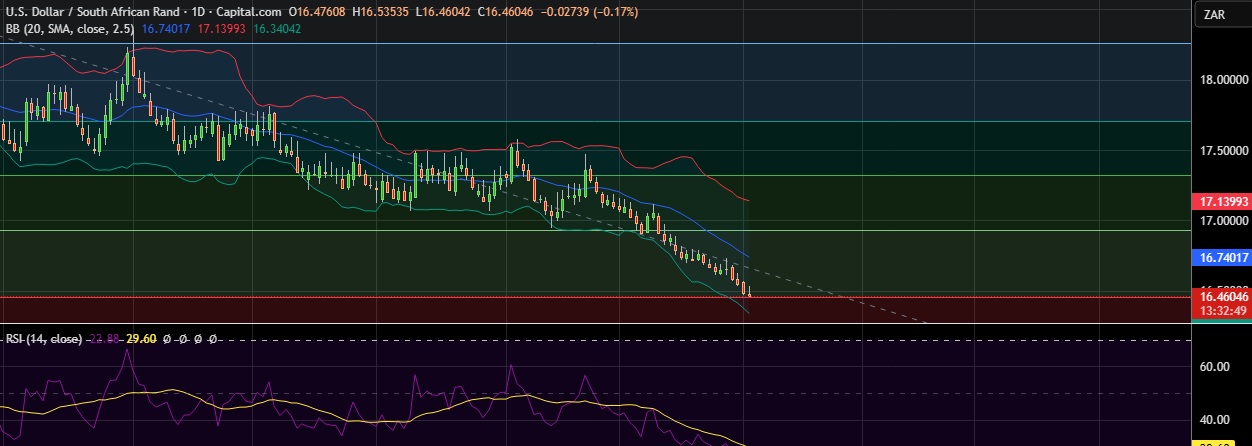This screenshot has height=446, width=1252.
Task: Click the 13:32:49 bar countdown timer
Action: click(1222, 310)
